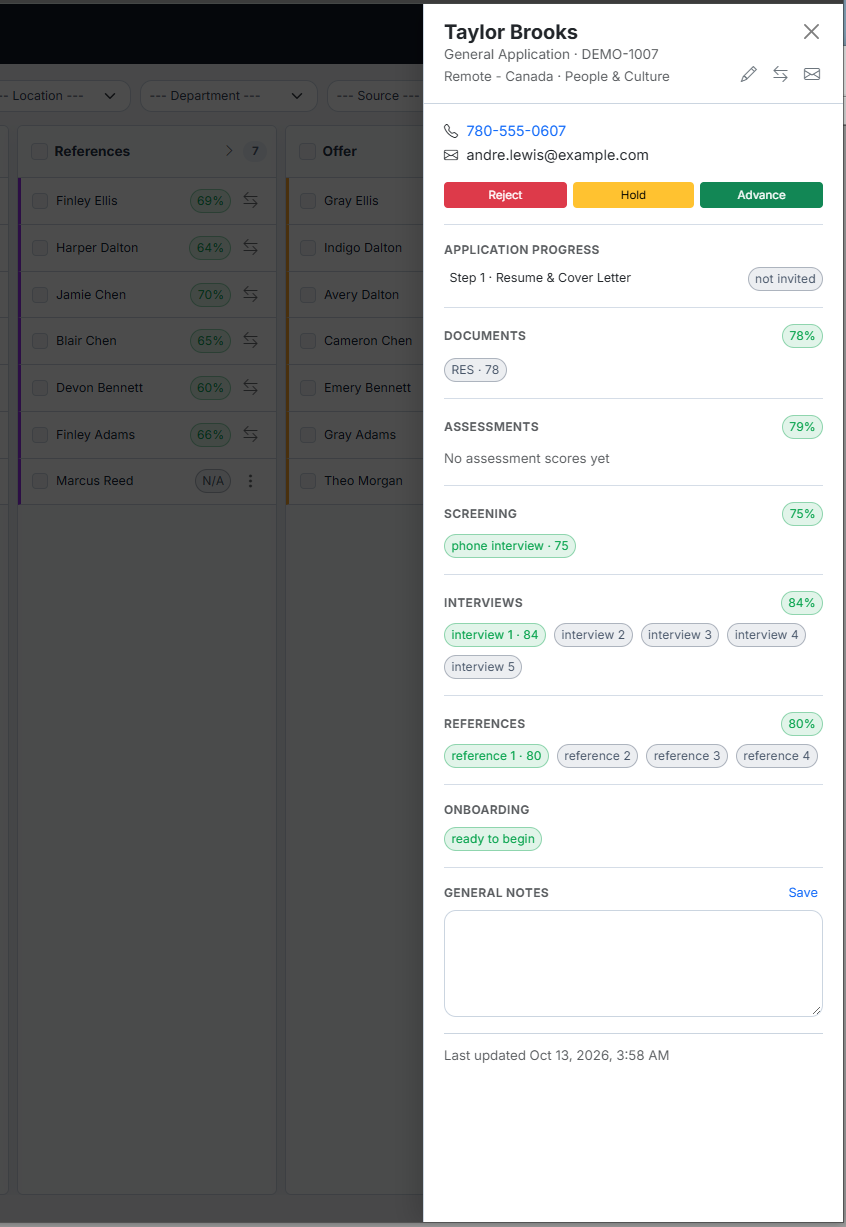Collapse the References column using its chevron
This screenshot has height=1227, width=846.
[x=229, y=151]
